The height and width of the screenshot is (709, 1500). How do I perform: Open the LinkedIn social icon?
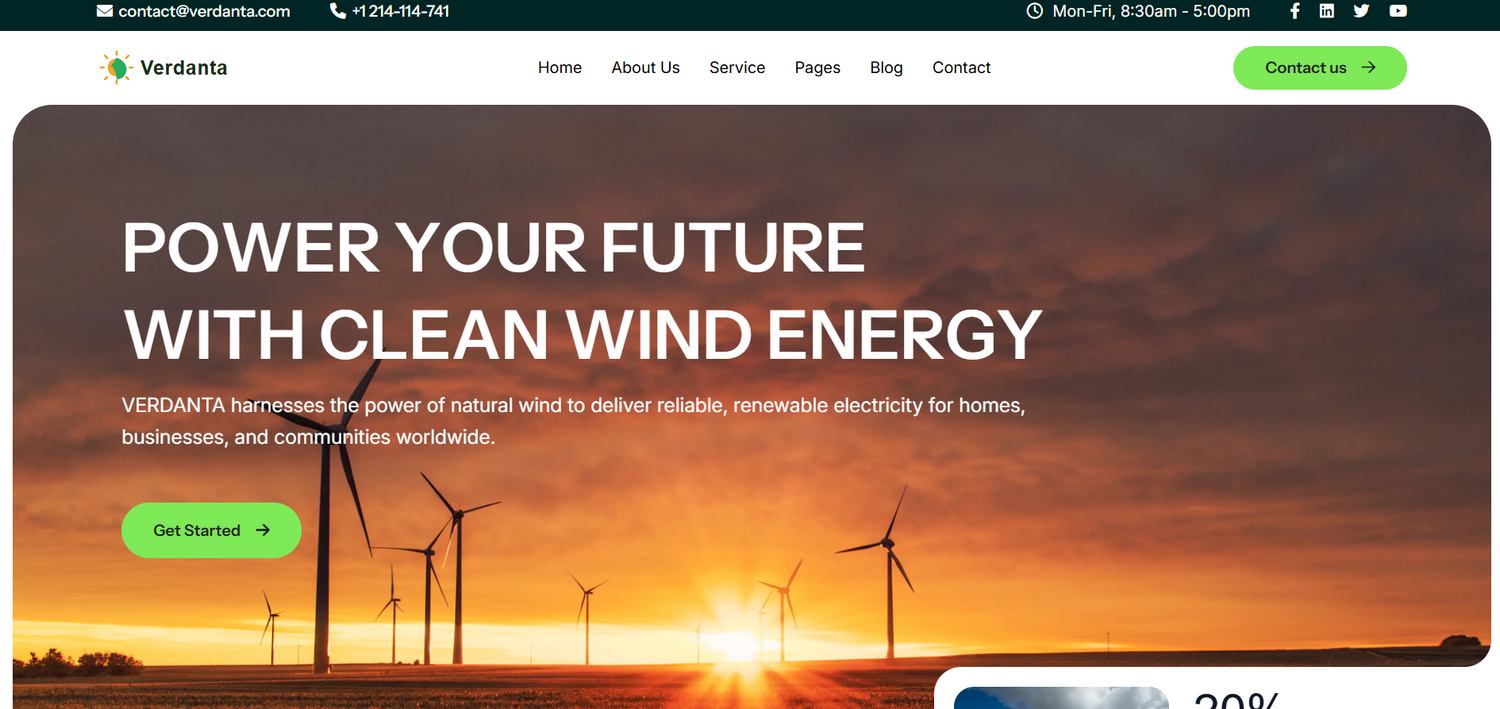(1326, 11)
